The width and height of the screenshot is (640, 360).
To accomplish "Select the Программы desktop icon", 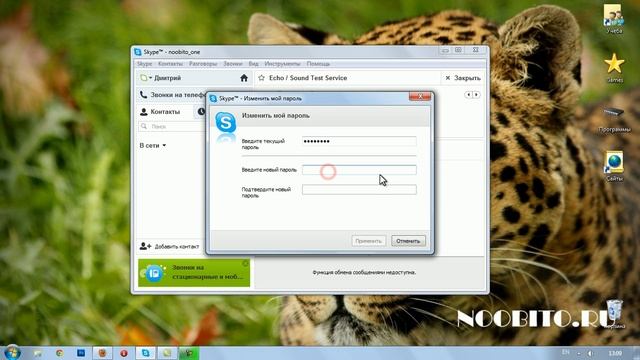I will point(614,118).
